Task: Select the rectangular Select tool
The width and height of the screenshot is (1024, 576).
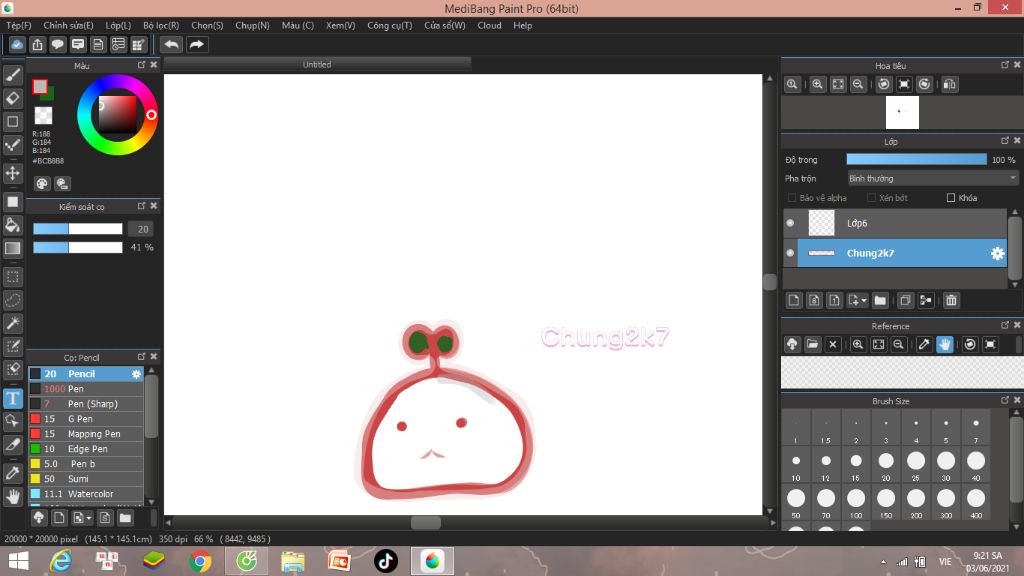Action: click(12, 277)
